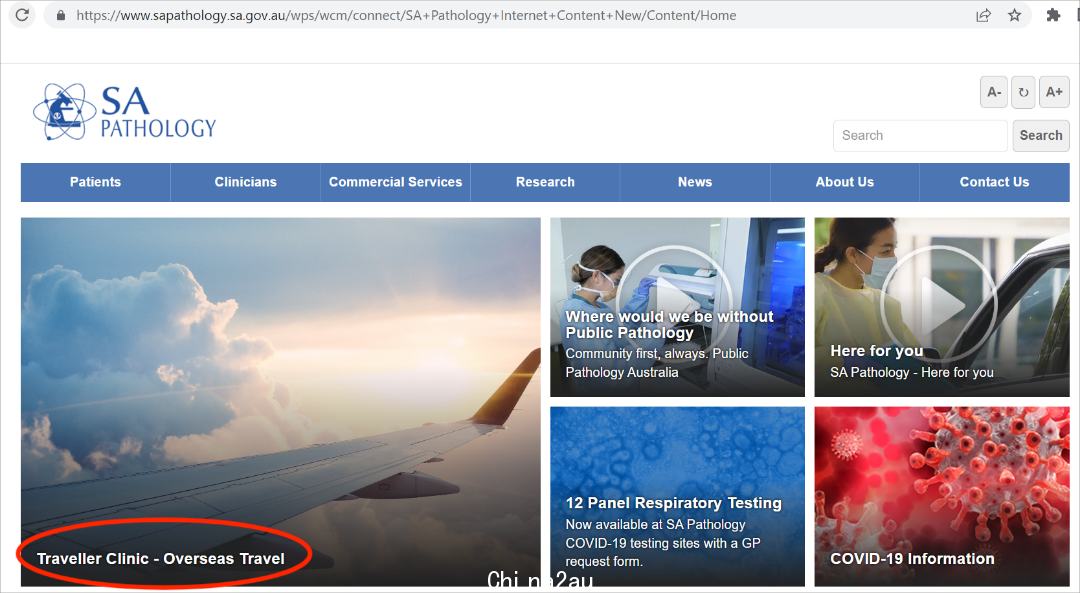
Task: Bookmark this page with the star icon
Action: pyautogui.click(x=1015, y=15)
